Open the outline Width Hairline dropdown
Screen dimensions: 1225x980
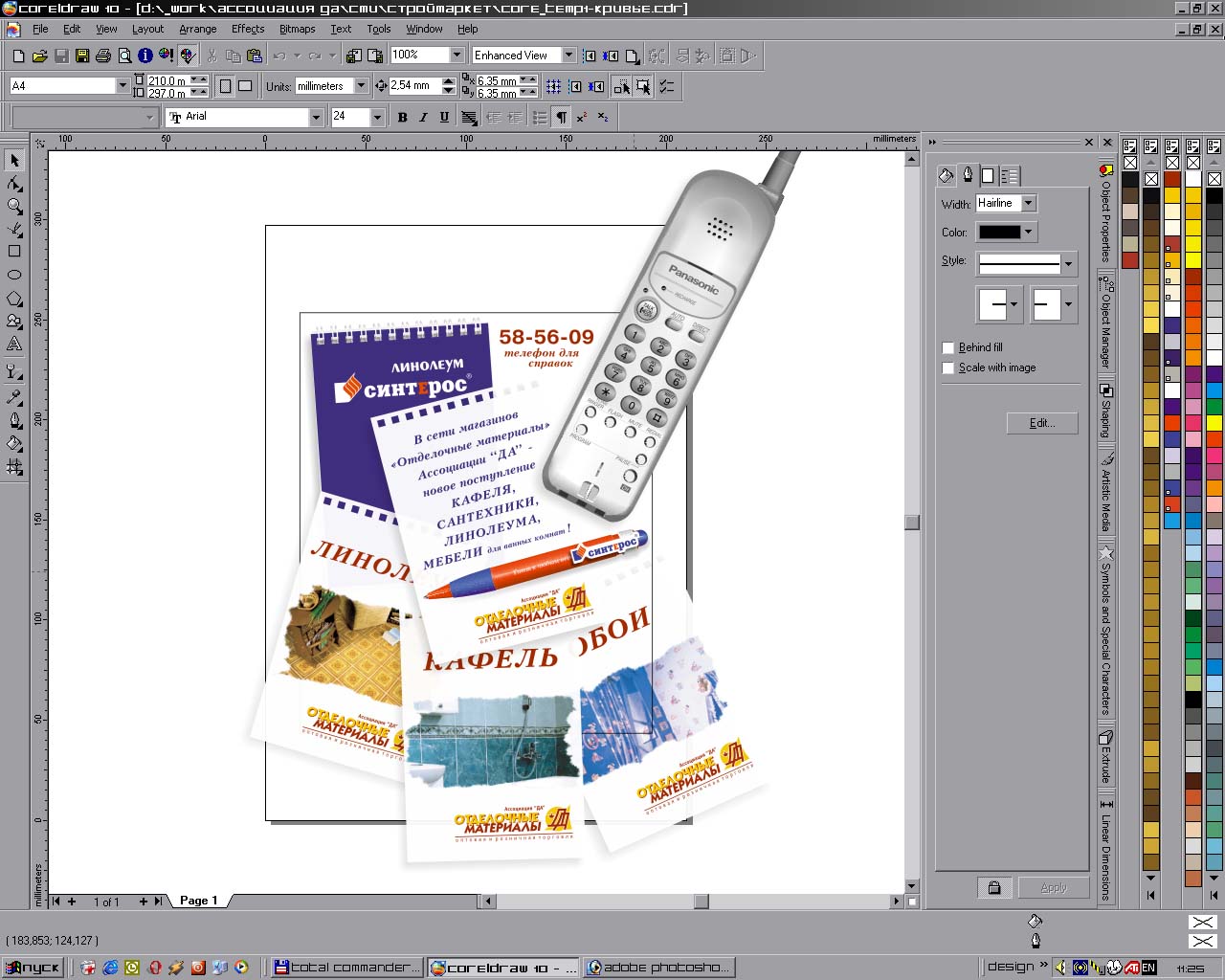point(1028,203)
